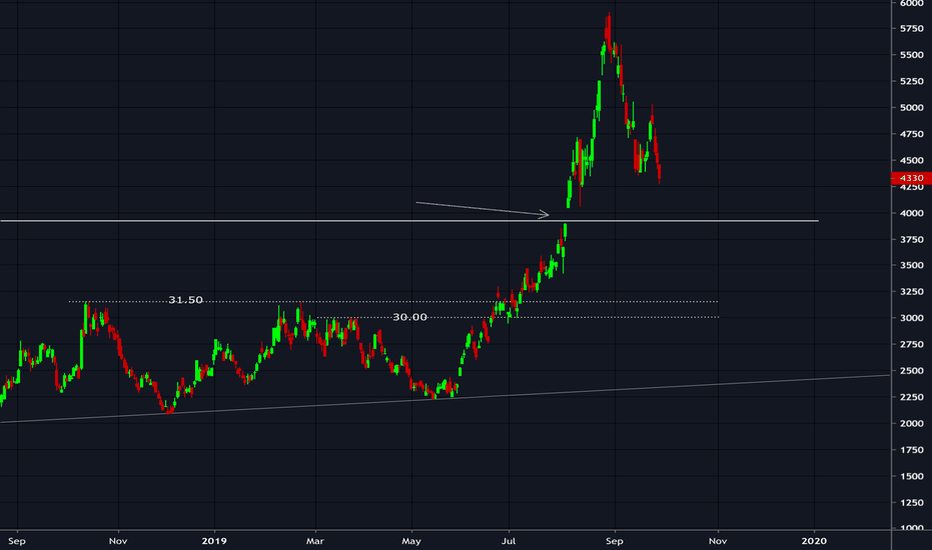This screenshot has width=932, height=550.
Task: Select the 31.50 resistance level label
Action: coord(185,300)
